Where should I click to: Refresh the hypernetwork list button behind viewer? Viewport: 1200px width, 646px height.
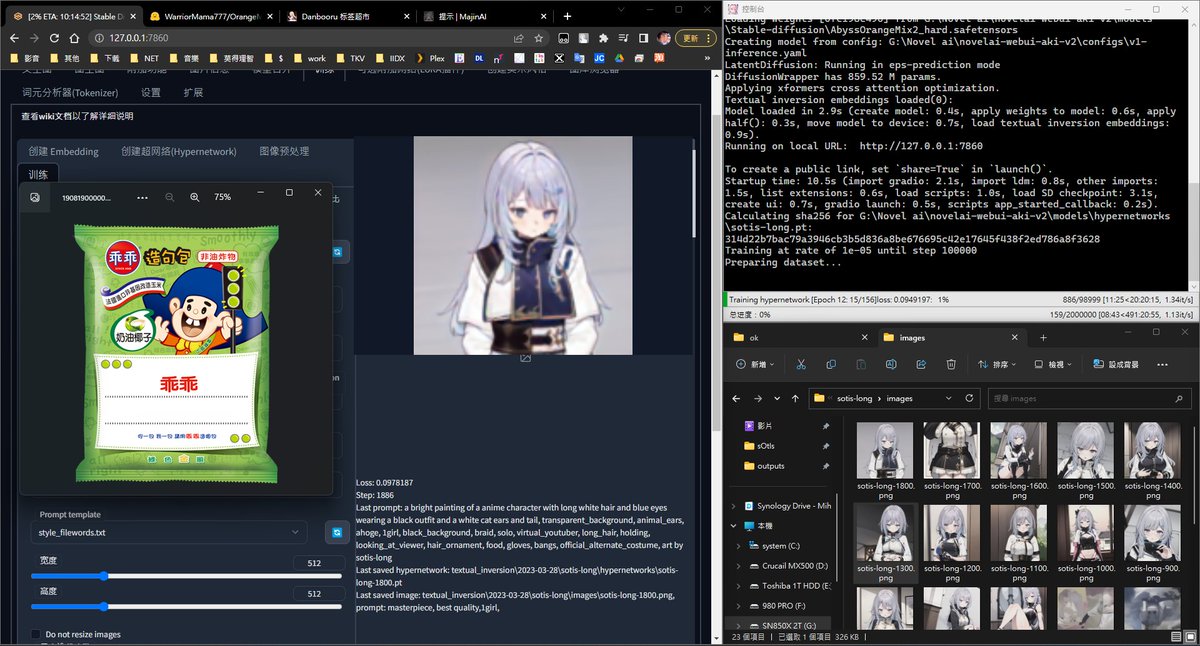(x=339, y=252)
